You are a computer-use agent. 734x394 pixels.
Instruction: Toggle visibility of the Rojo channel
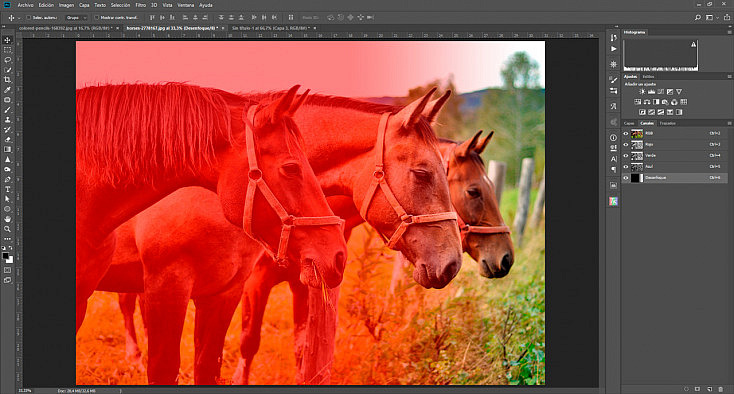tap(626, 145)
